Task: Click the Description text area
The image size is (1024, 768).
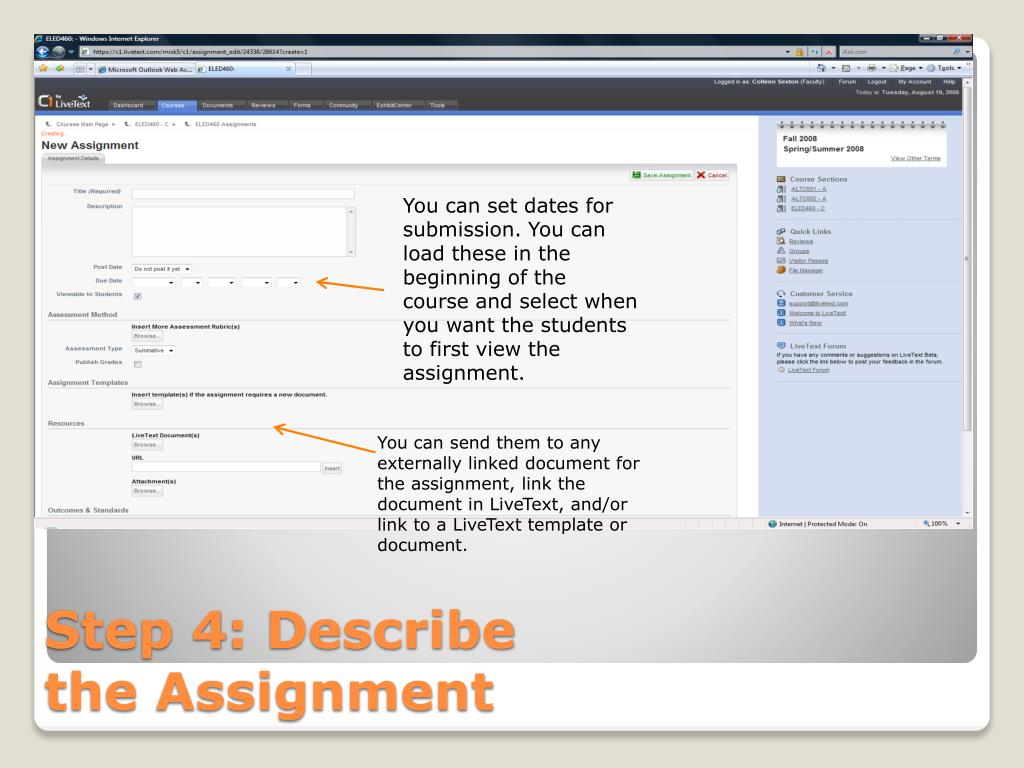Action: click(244, 232)
